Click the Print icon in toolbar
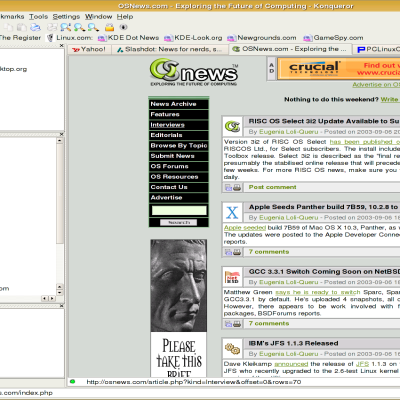 (x=36, y=27)
